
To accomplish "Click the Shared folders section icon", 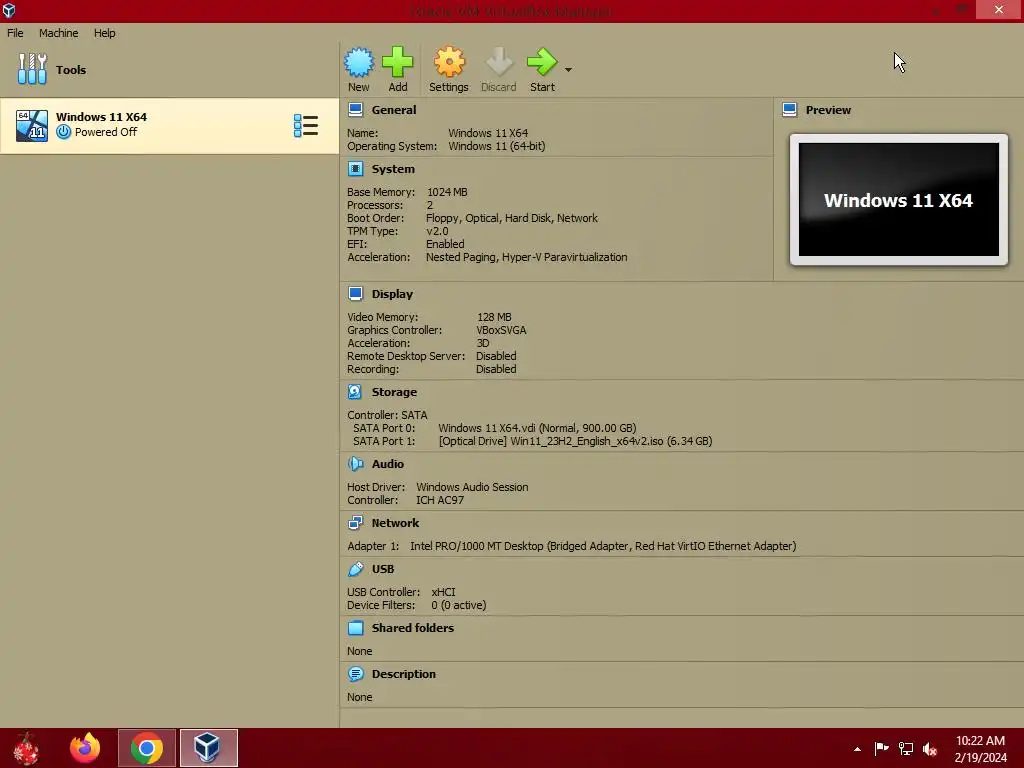I will pyautogui.click(x=355, y=628).
